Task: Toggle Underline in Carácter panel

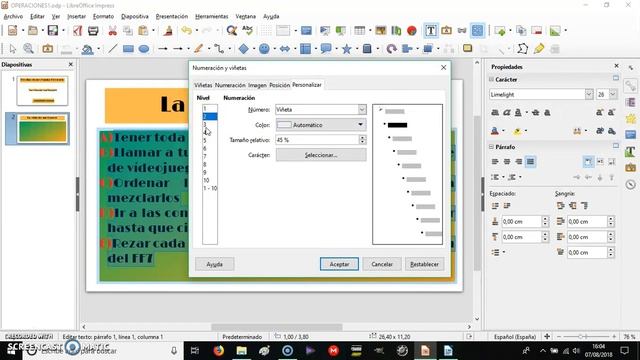Action: coord(518,112)
